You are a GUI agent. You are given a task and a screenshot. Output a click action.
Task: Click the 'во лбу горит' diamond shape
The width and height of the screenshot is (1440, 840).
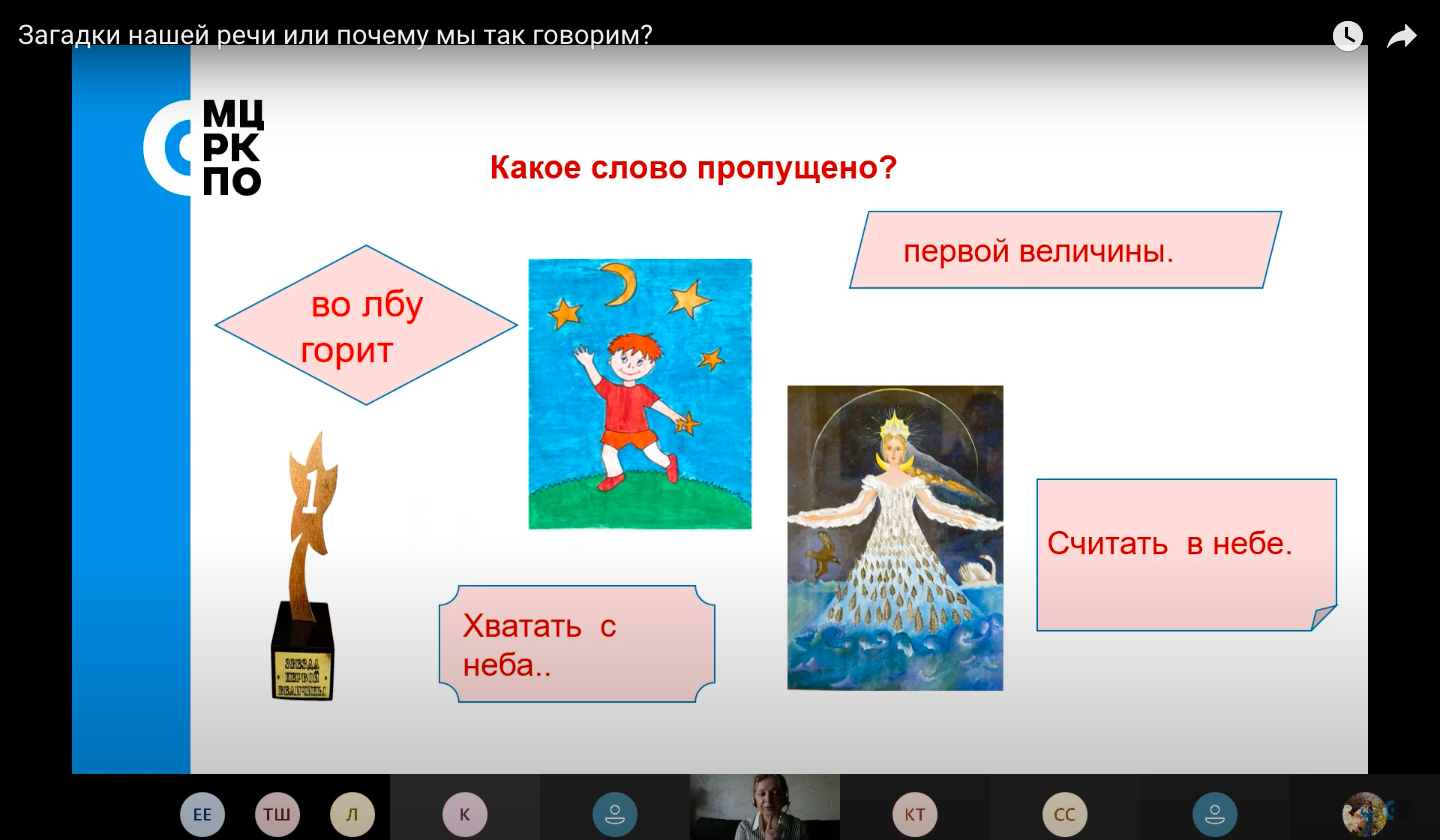(x=366, y=325)
